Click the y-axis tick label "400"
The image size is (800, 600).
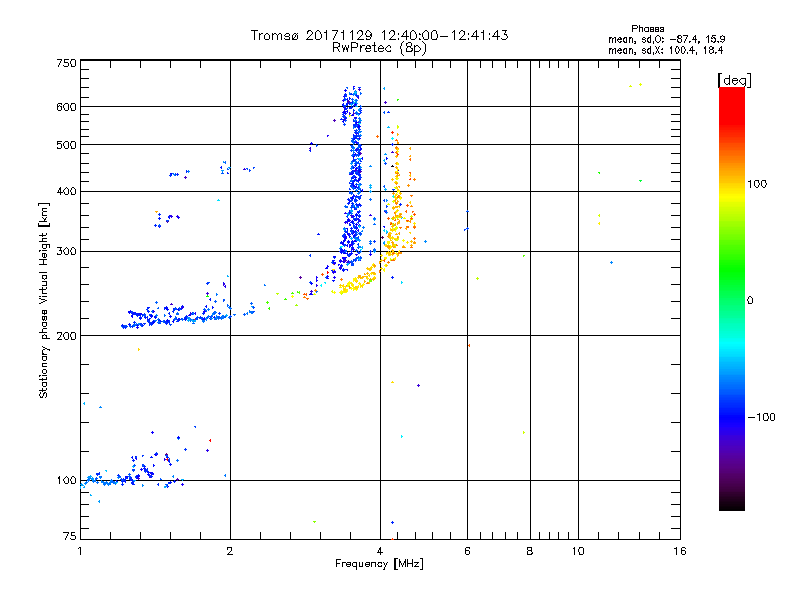pos(67,191)
